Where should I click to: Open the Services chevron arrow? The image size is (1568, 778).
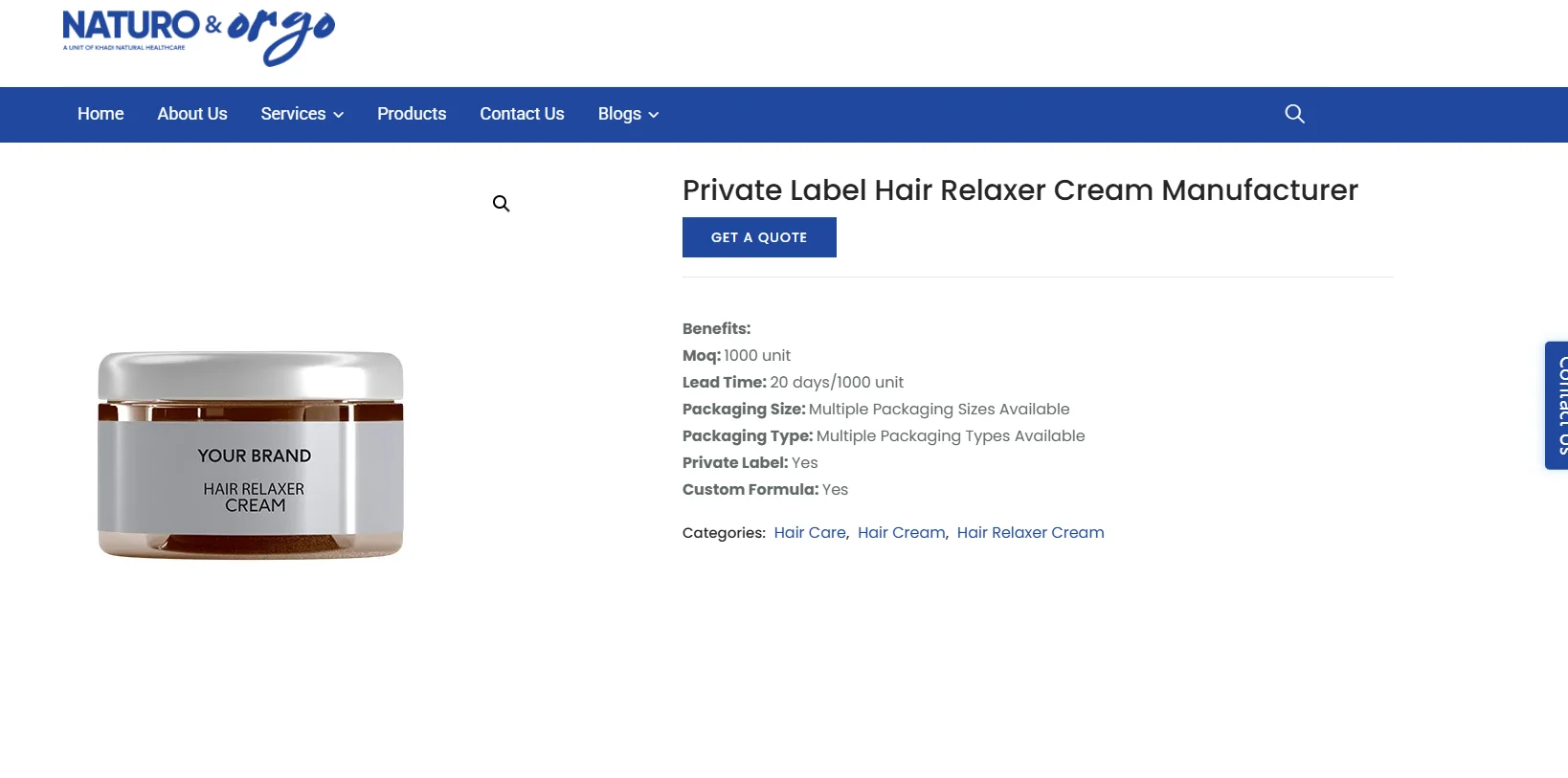[337, 115]
